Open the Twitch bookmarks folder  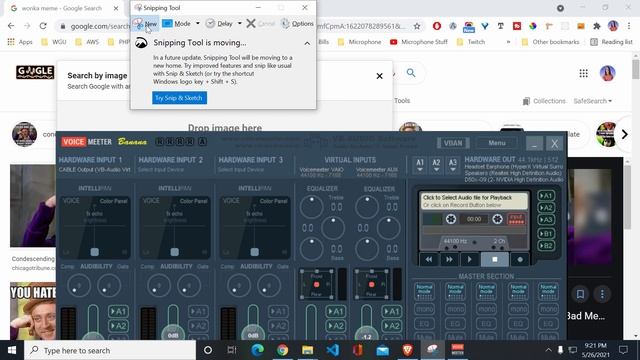click(471, 42)
